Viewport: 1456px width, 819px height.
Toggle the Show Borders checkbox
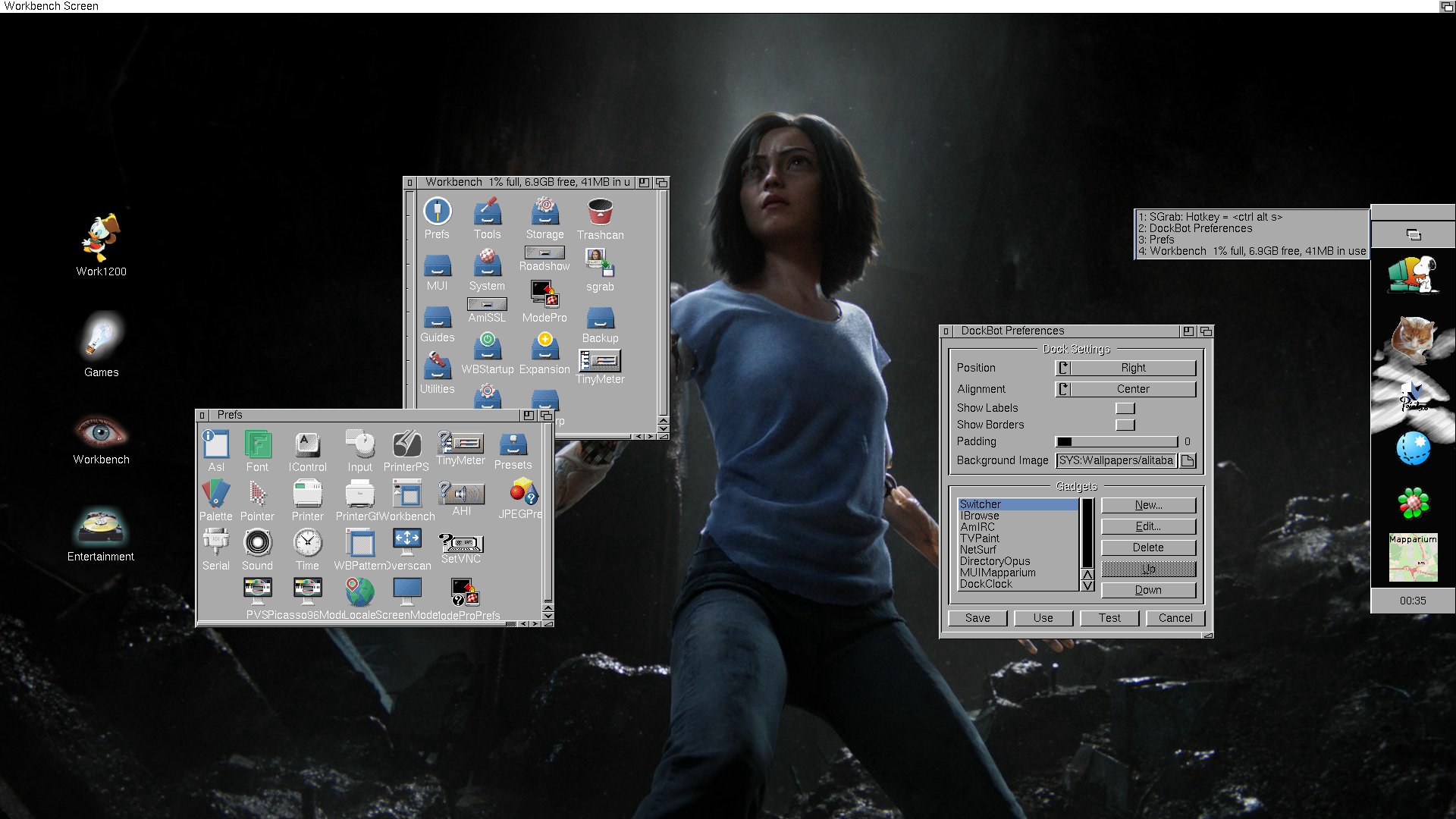click(1125, 425)
